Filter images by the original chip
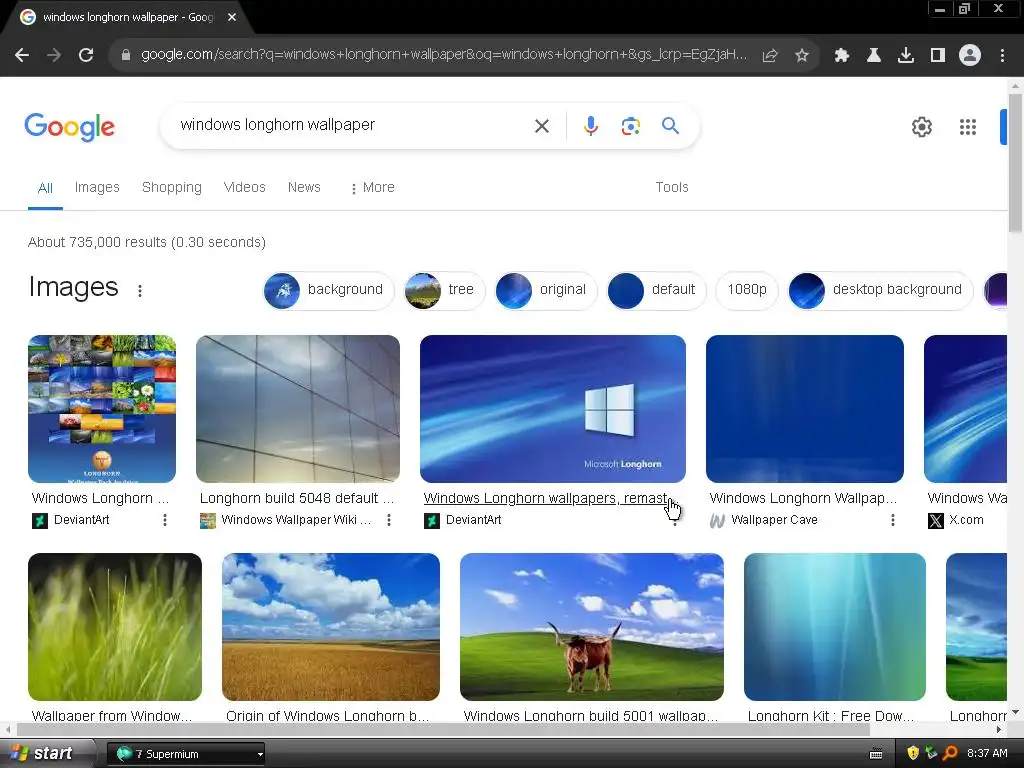This screenshot has width=1024, height=768. pos(545,290)
